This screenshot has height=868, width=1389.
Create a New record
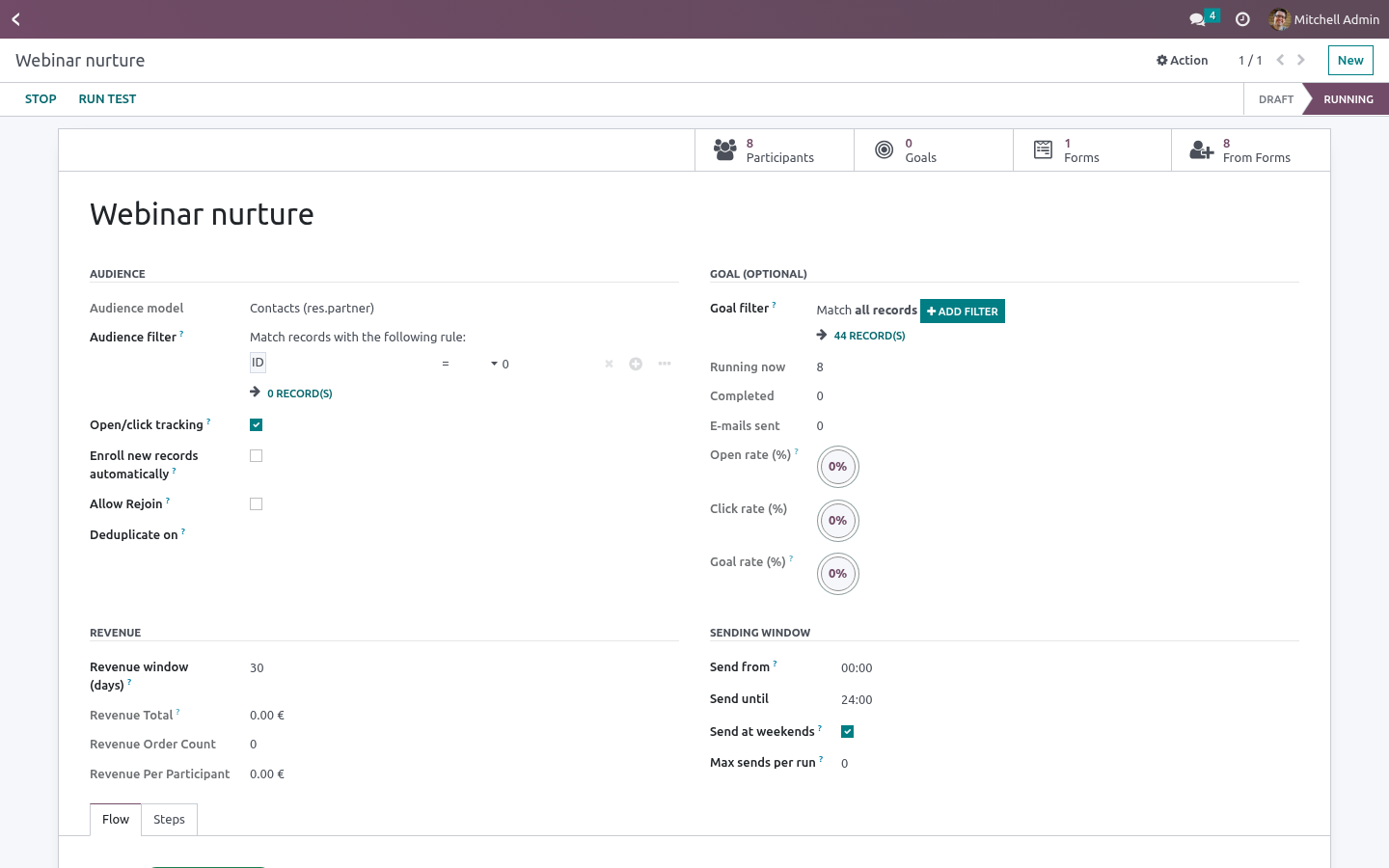pos(1350,60)
